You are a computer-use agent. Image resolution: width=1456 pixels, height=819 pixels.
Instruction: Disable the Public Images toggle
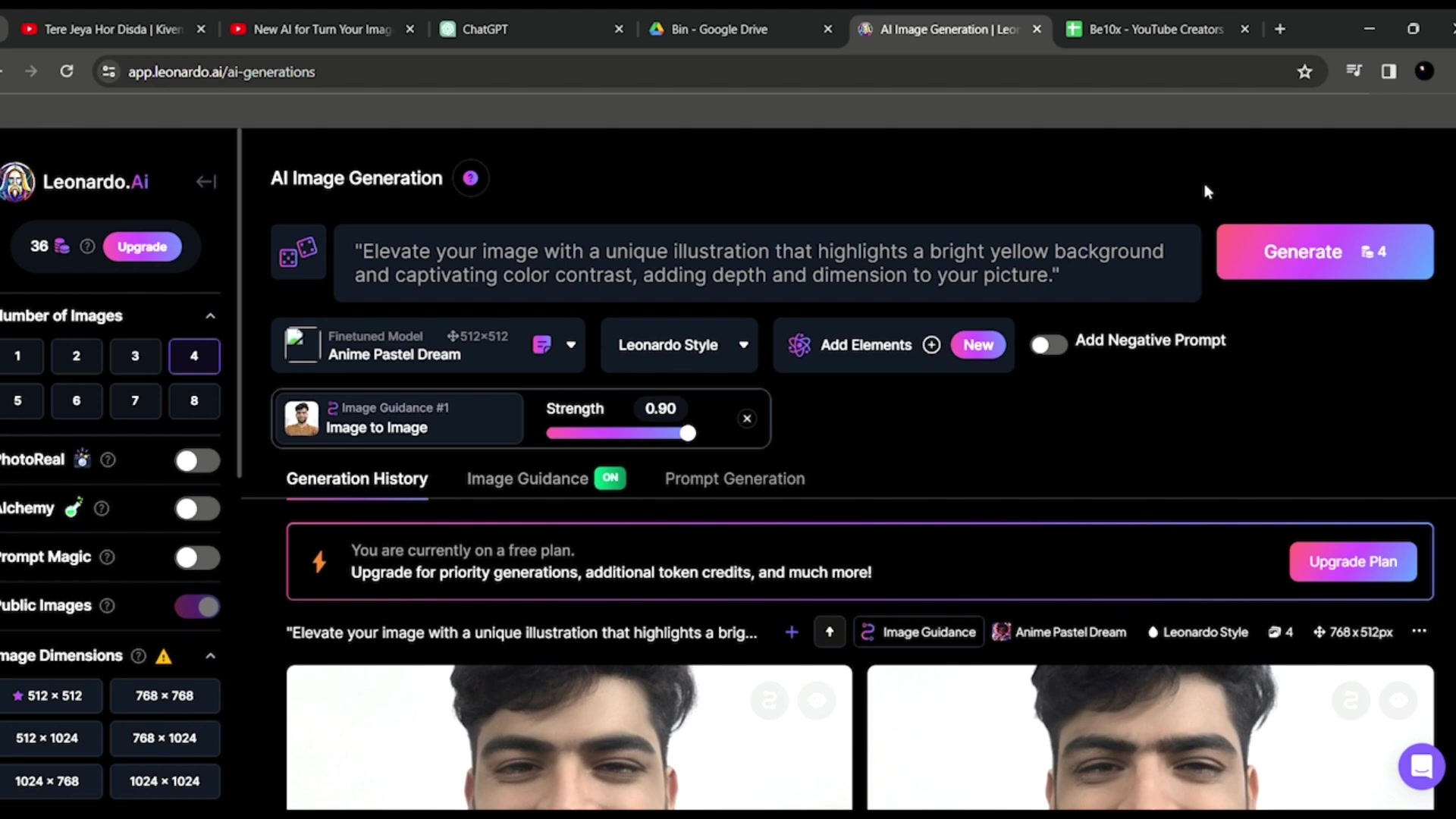pos(197,606)
